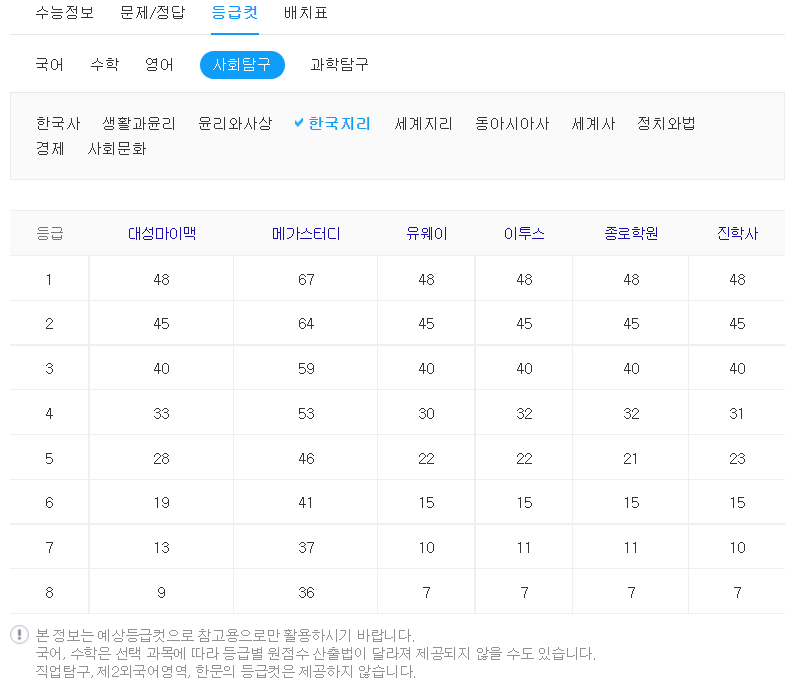The image size is (791, 700).
Task: Select the 등급컷 tab
Action: 235,13
